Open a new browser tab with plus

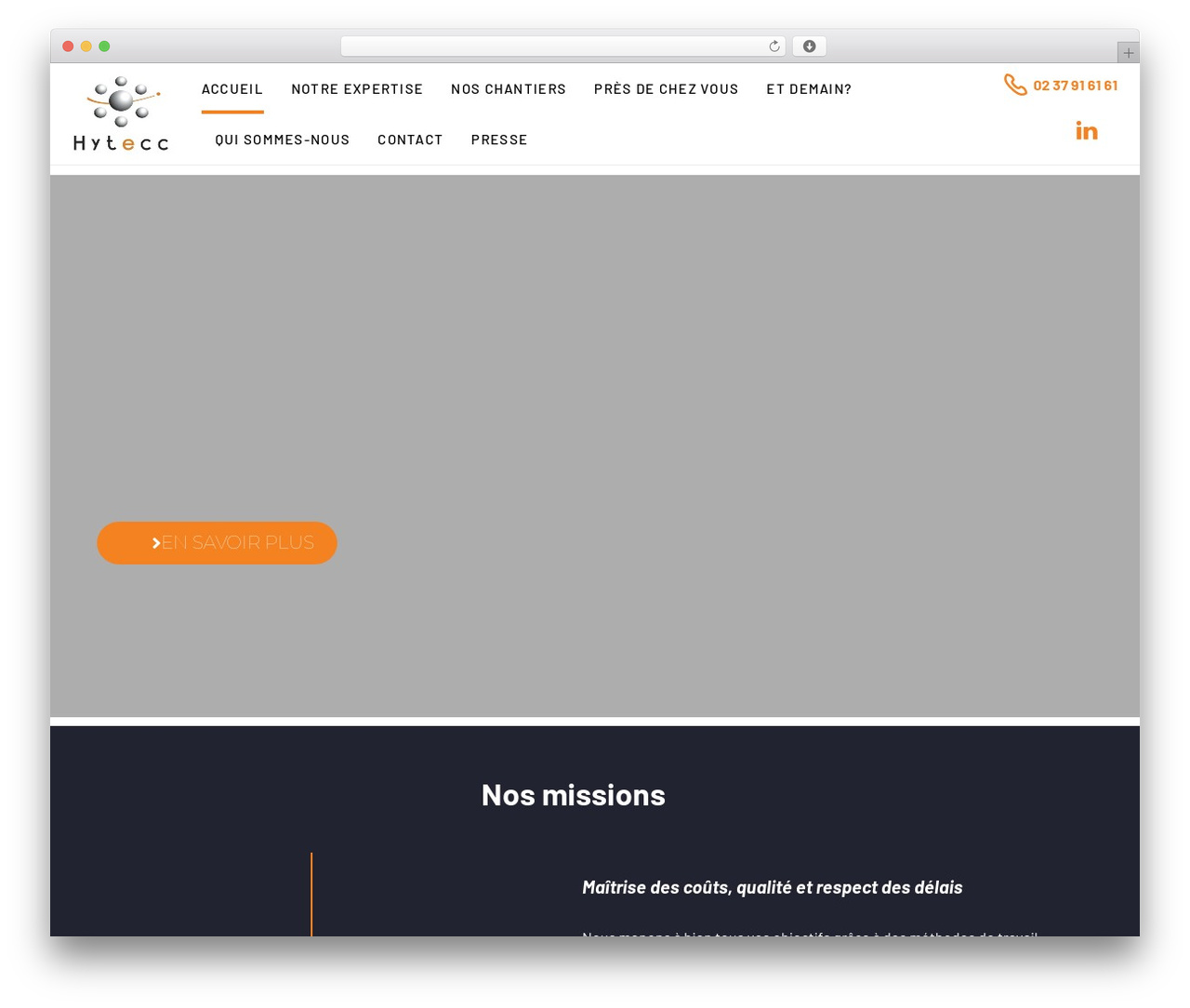(x=1128, y=53)
